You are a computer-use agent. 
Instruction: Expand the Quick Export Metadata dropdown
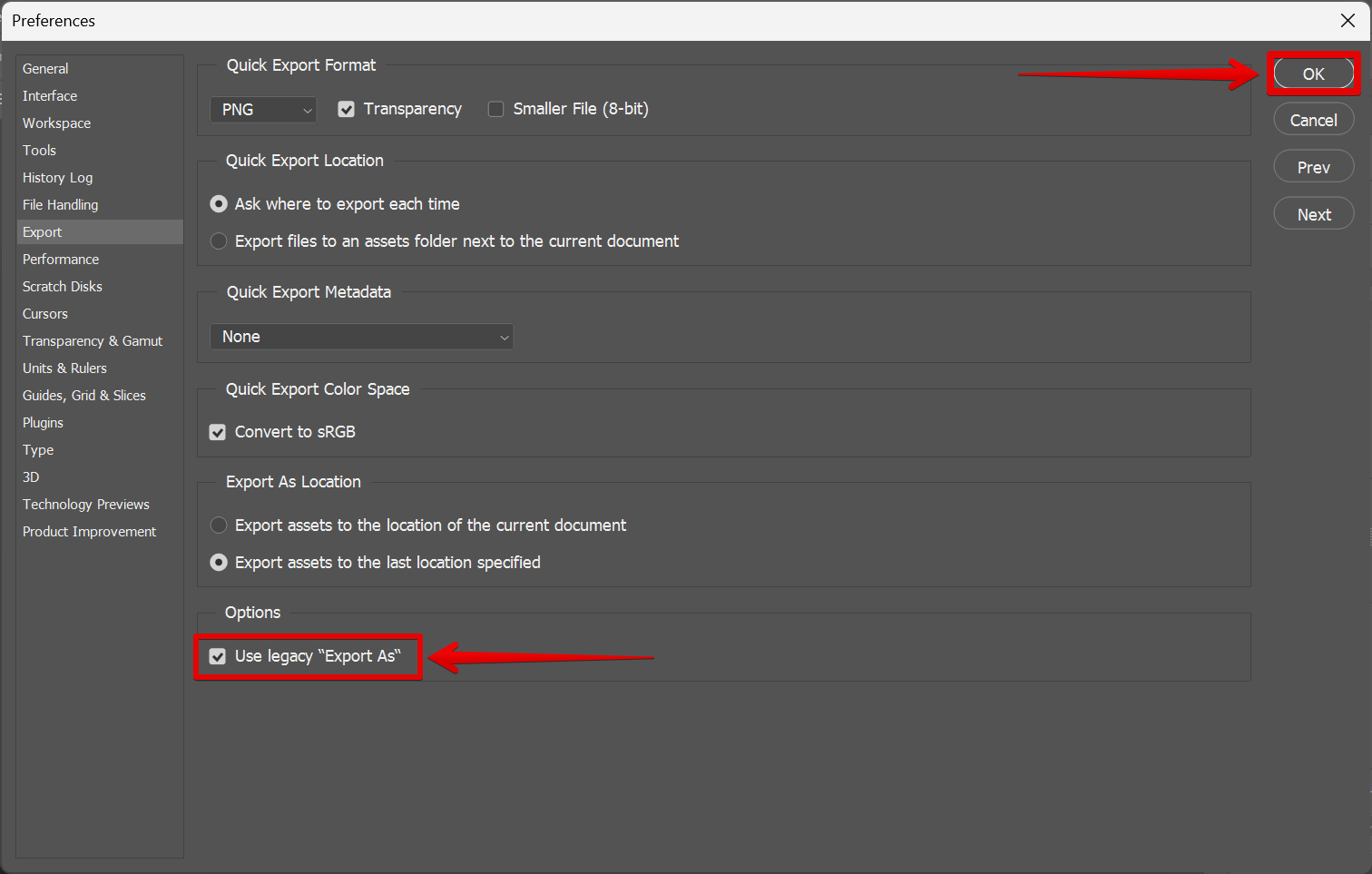tap(361, 337)
